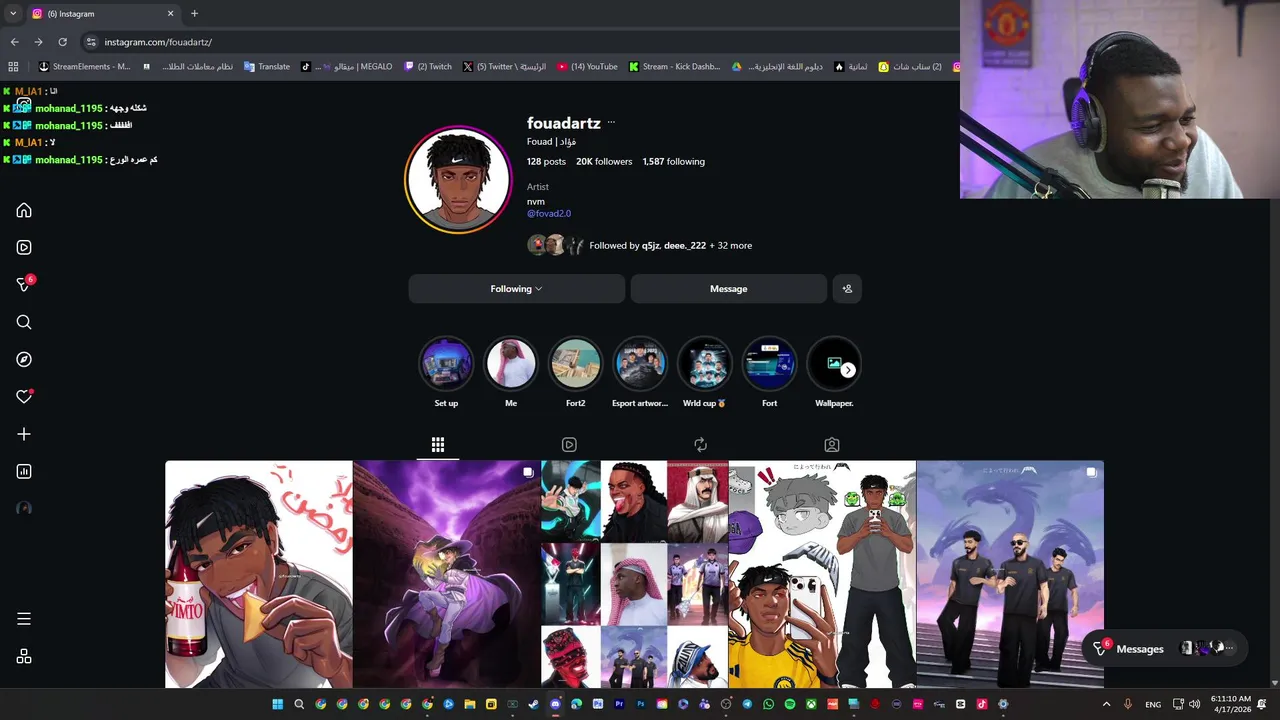The image size is (1280, 720).
Task: Open 'Followed by q5jz, deee._222 + 32 more'
Action: tap(640, 245)
